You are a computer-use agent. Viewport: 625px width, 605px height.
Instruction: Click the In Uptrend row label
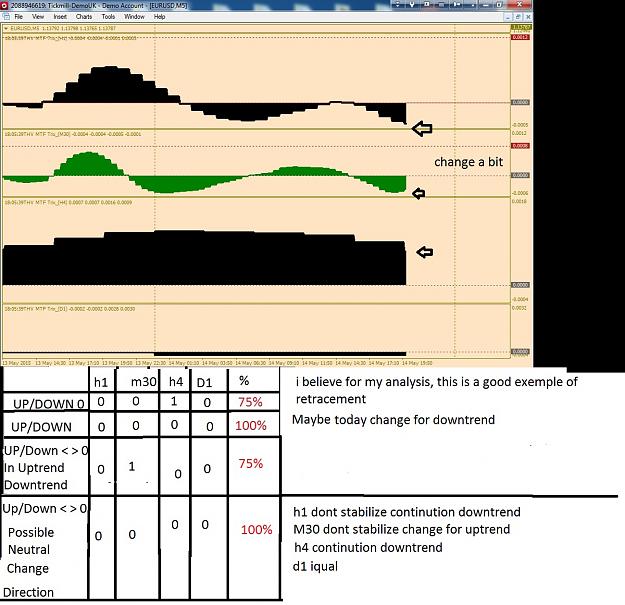[34, 468]
